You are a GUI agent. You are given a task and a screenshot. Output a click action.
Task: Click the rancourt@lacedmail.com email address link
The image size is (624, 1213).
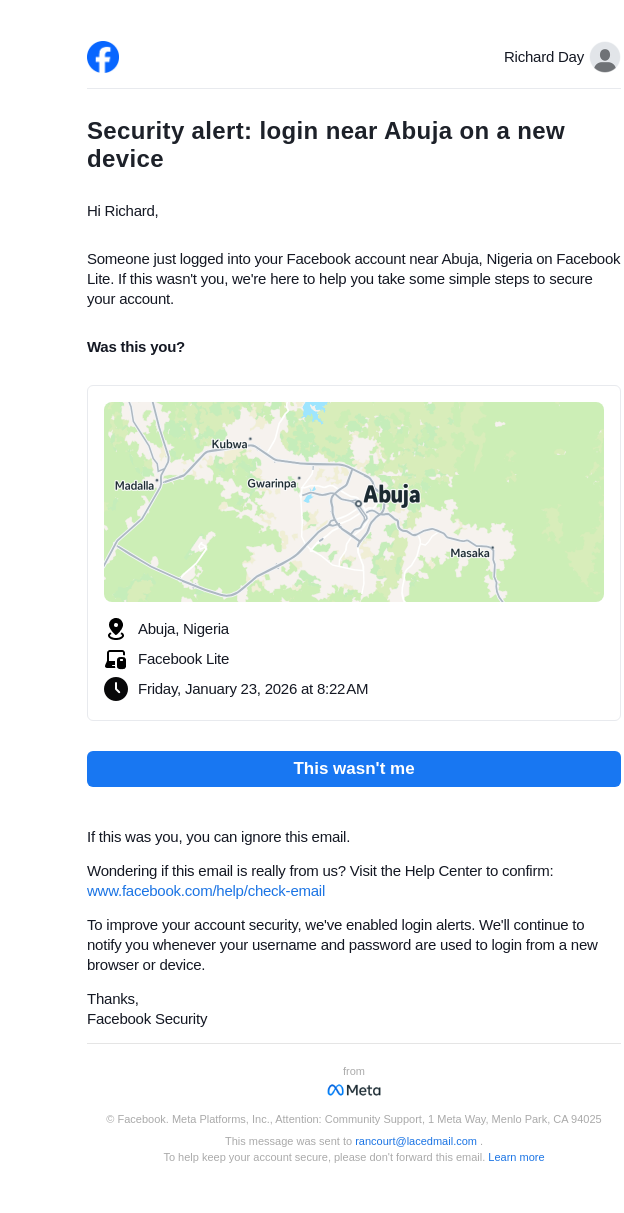pos(416,1141)
